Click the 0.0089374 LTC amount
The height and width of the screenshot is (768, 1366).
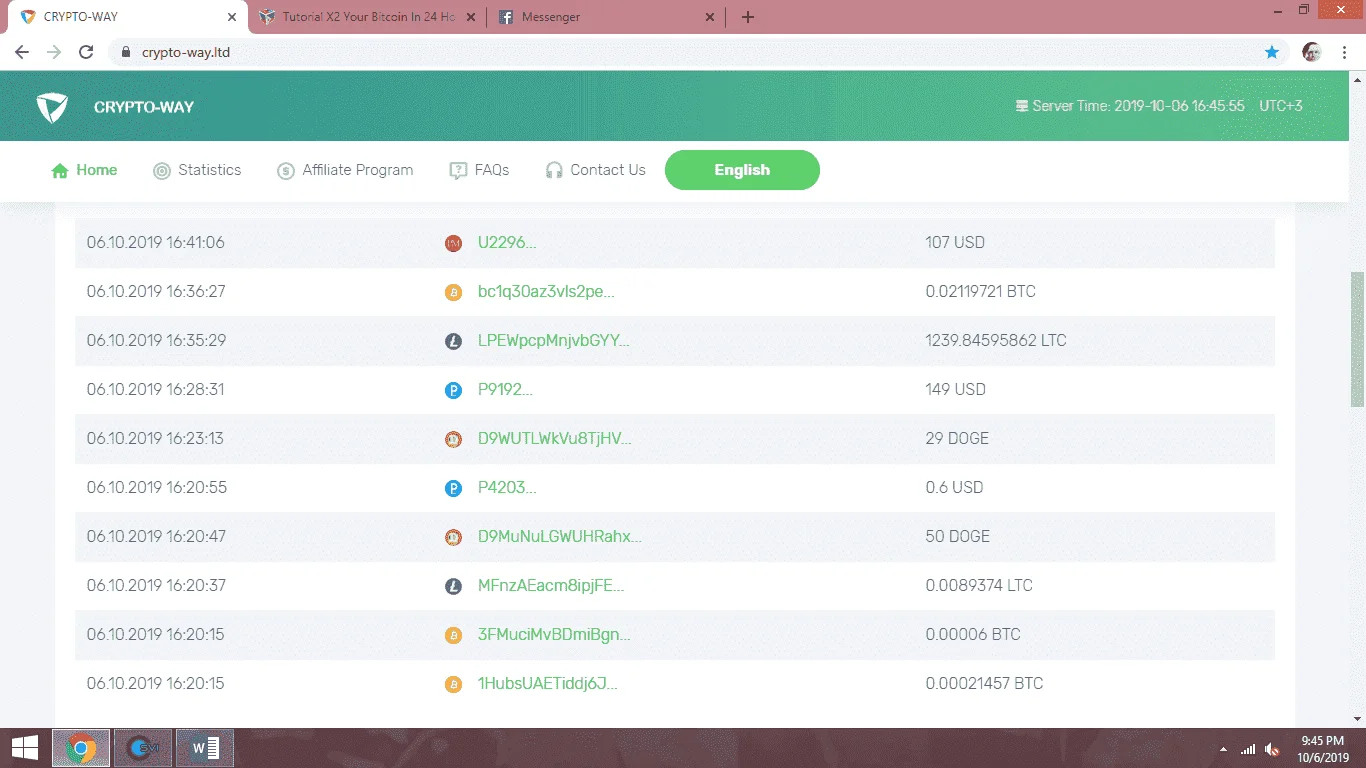pos(979,586)
